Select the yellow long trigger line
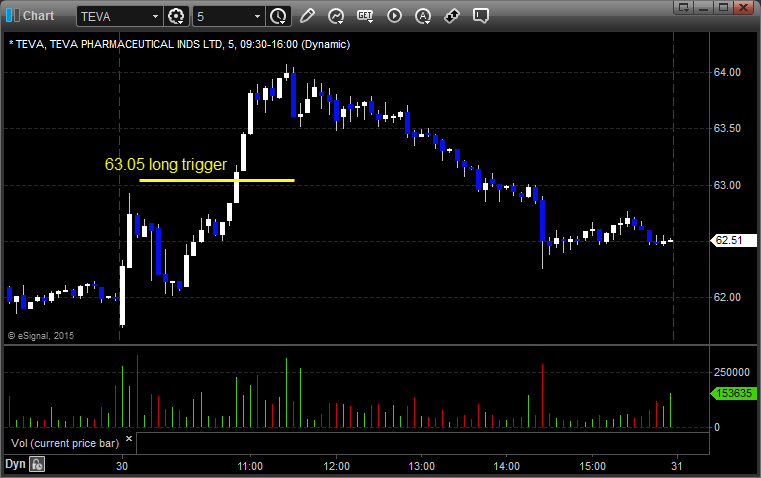Viewport: 761px width, 478px height. tap(216, 181)
